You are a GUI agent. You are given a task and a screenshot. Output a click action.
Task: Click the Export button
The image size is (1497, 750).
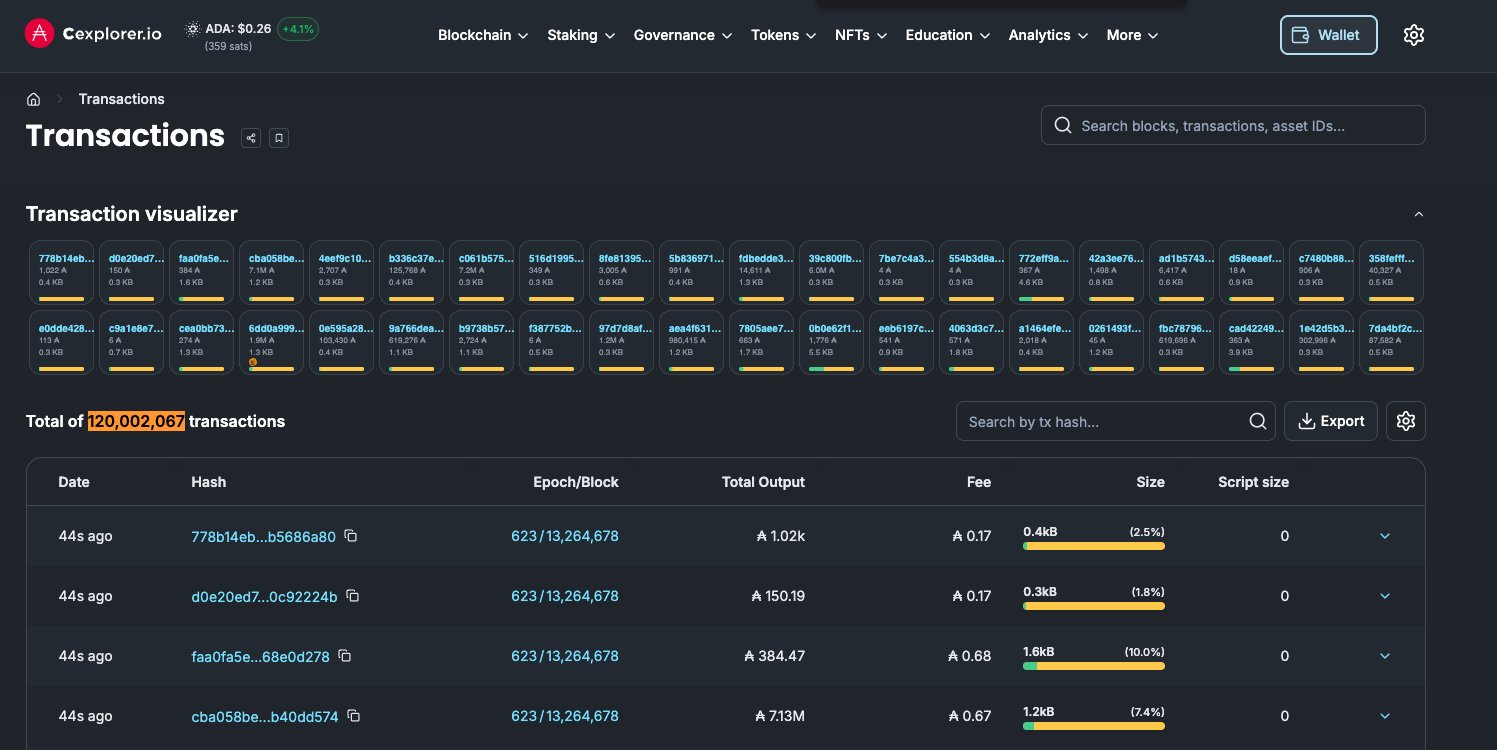click(x=1331, y=421)
